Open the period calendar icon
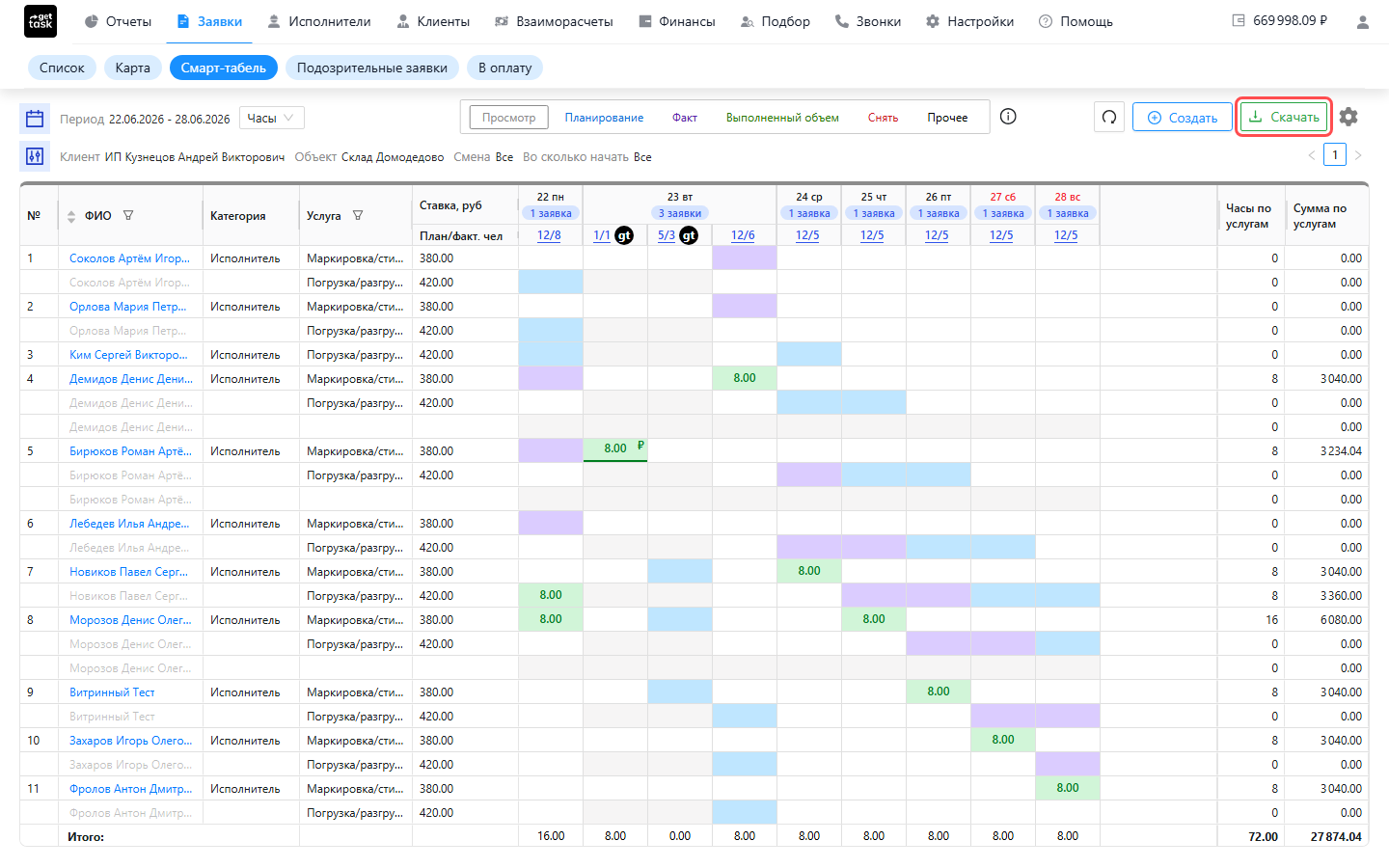 click(35, 119)
